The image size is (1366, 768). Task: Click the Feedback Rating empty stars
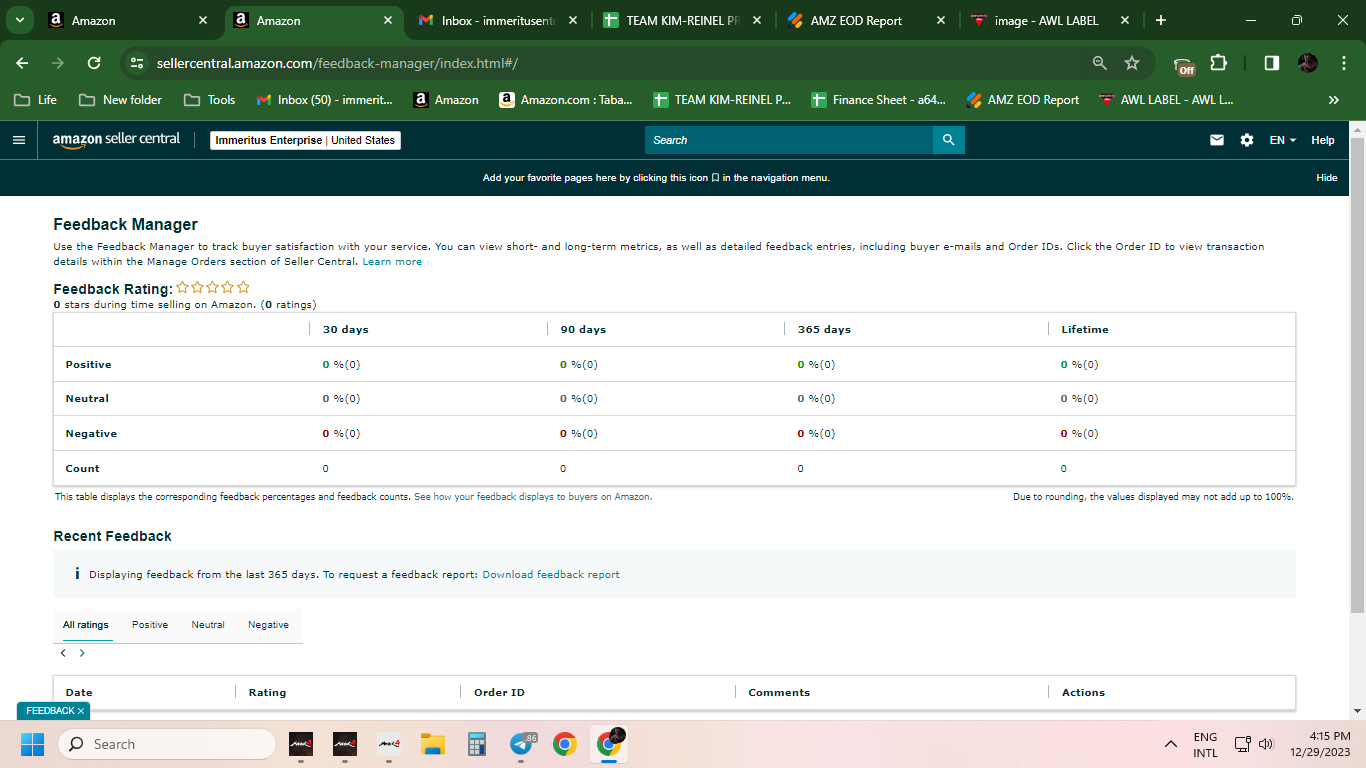(x=213, y=288)
